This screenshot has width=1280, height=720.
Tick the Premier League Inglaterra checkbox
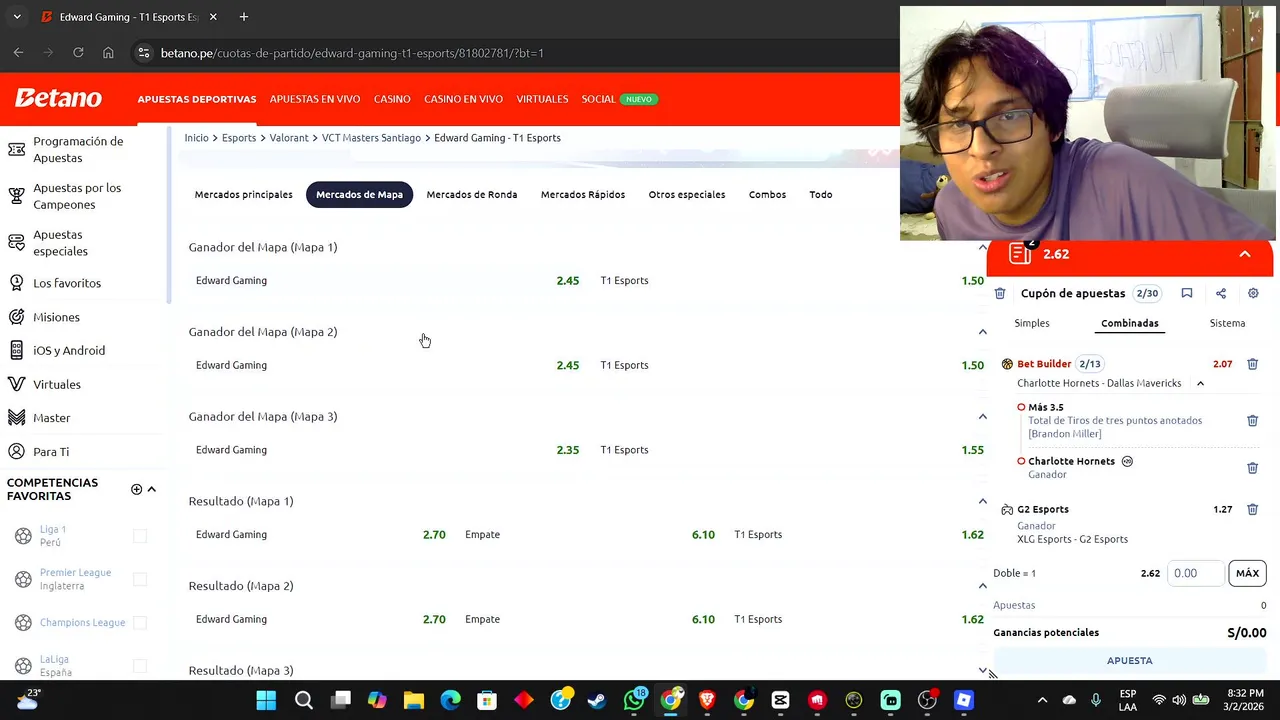point(140,579)
